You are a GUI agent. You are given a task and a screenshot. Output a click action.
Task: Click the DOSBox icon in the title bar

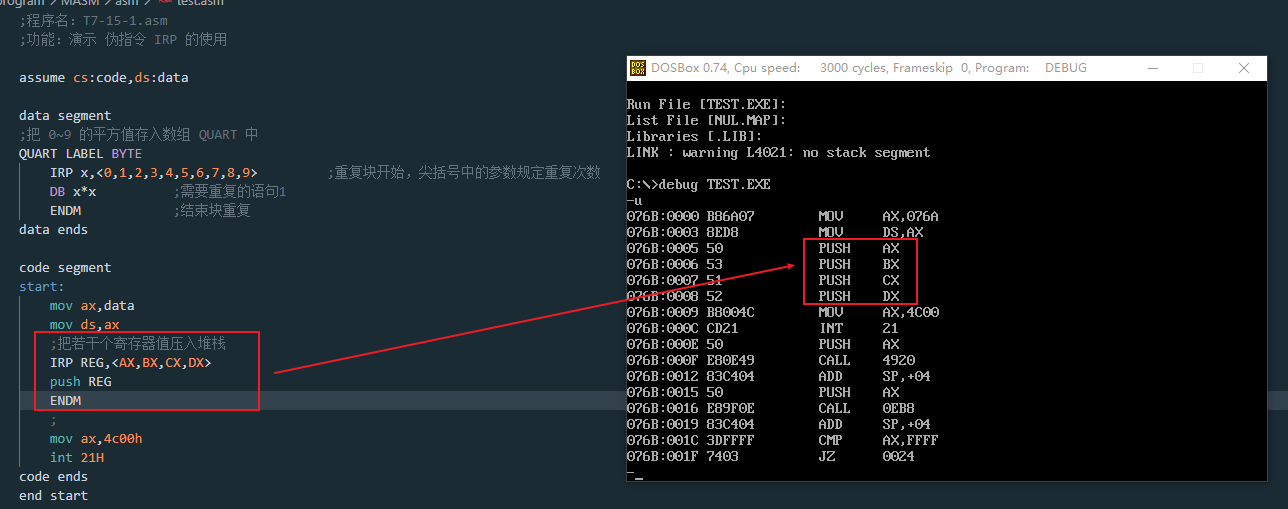click(637, 68)
